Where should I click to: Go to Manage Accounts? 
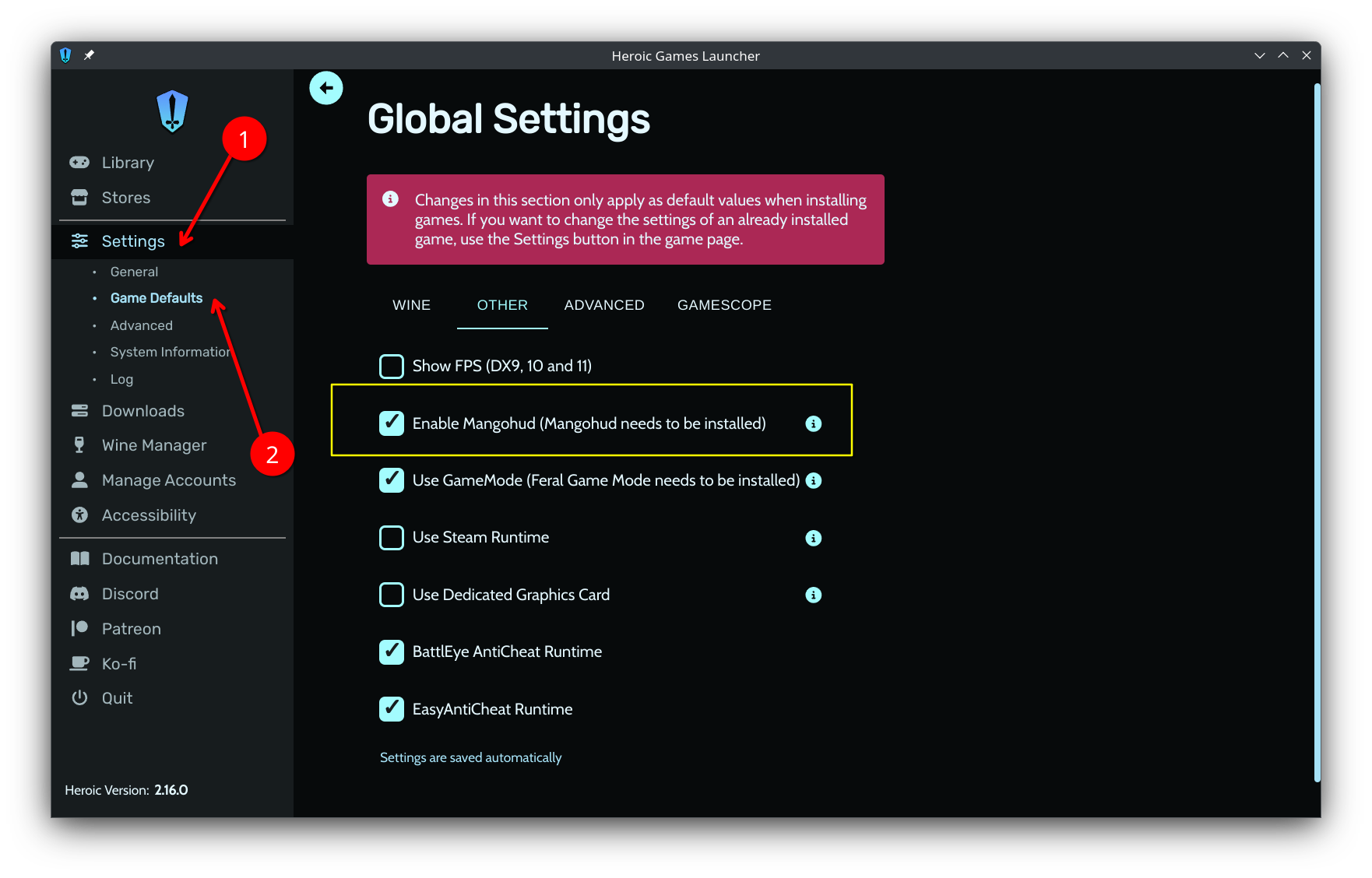168,480
